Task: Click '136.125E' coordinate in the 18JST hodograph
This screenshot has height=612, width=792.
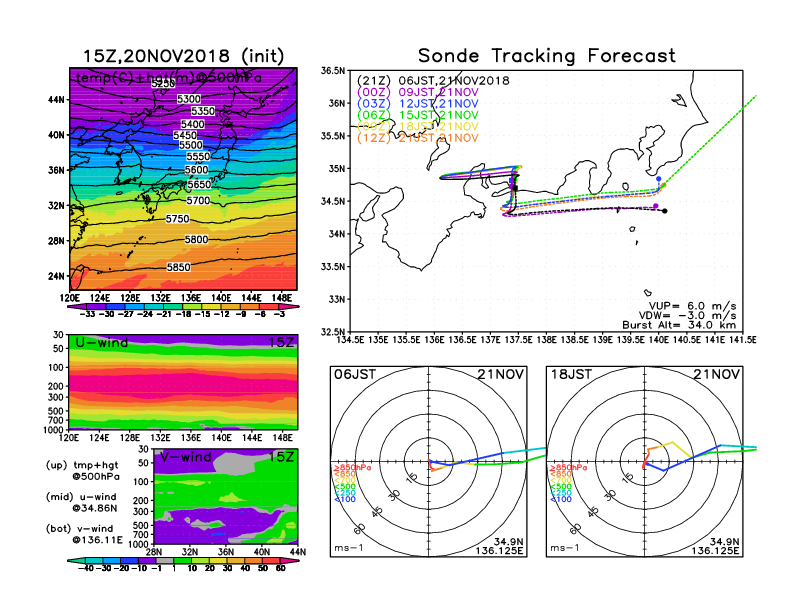Action: (715, 550)
